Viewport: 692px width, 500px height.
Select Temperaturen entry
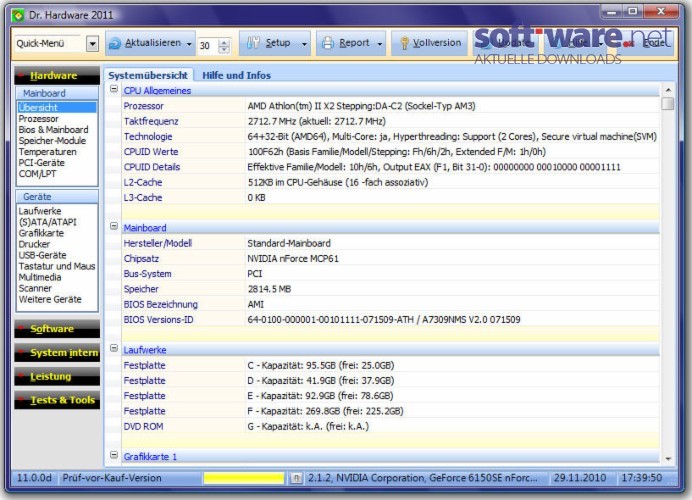point(47,152)
